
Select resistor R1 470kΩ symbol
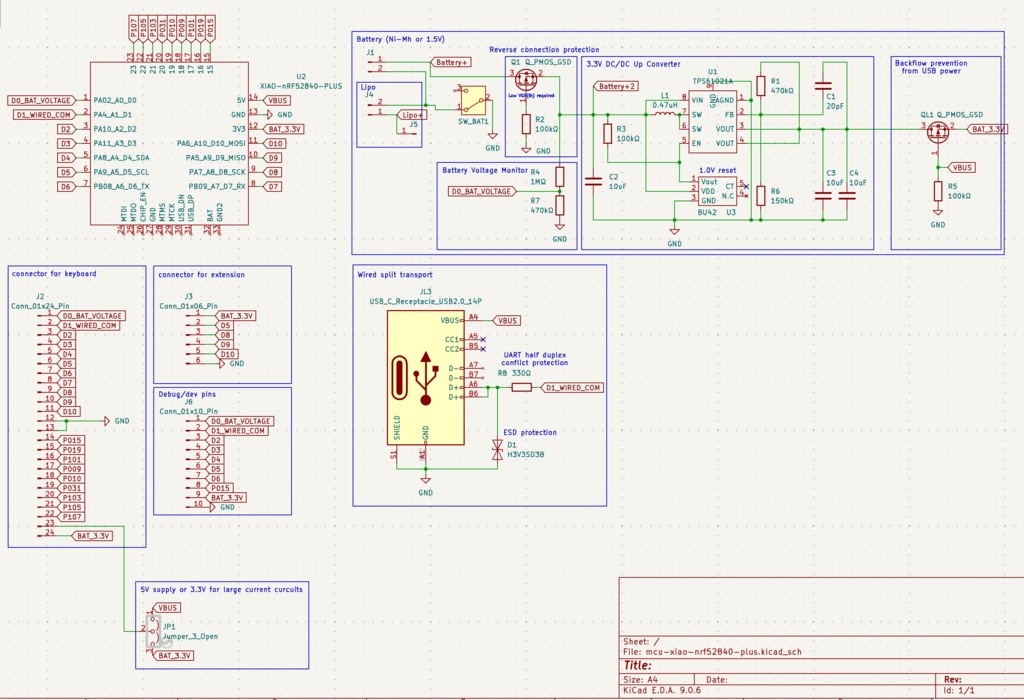[761, 86]
